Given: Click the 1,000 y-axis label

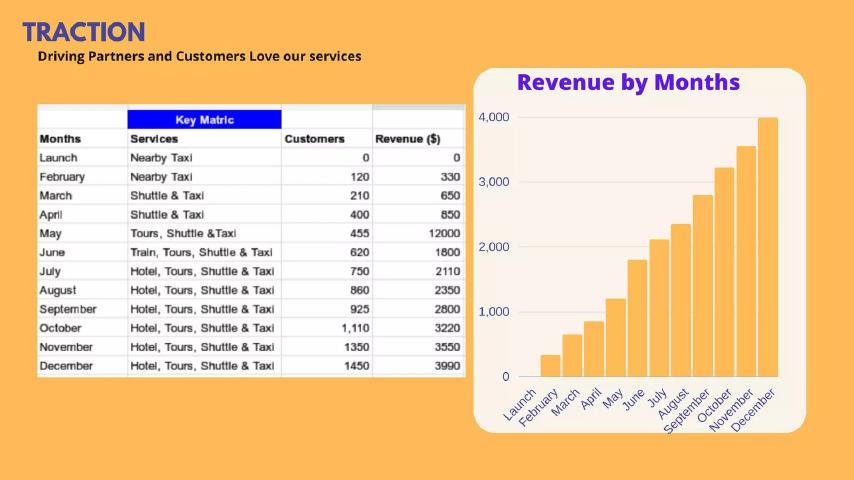Looking at the screenshot, I should tap(494, 312).
